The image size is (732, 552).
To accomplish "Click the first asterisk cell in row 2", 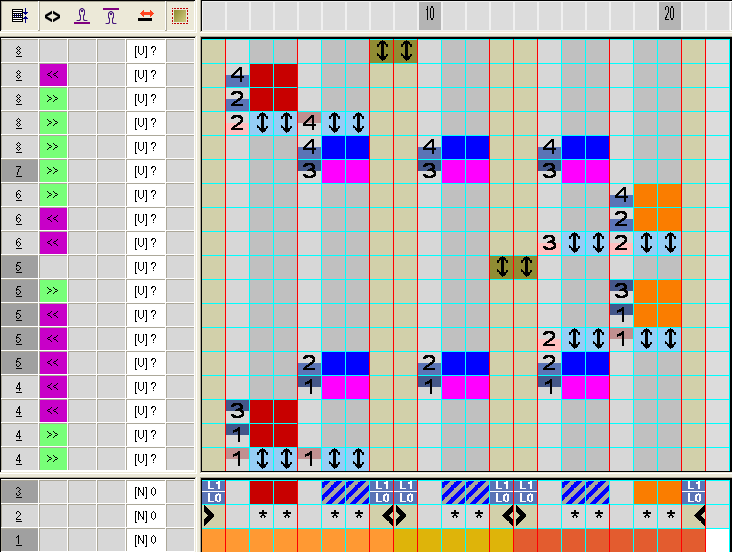I will click(261, 516).
